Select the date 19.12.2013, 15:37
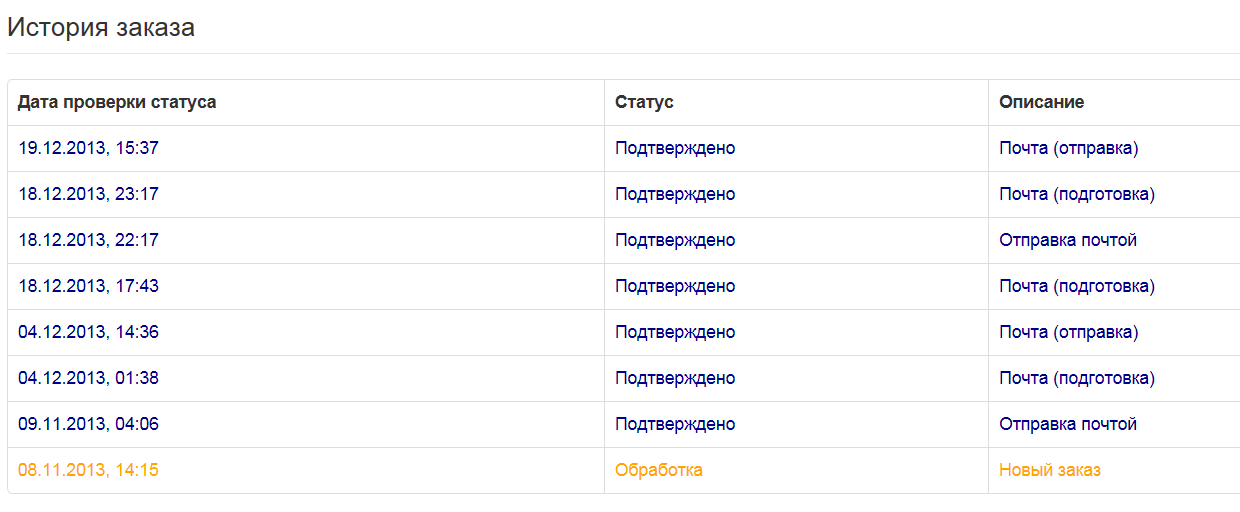1240x512 pixels. click(x=88, y=148)
